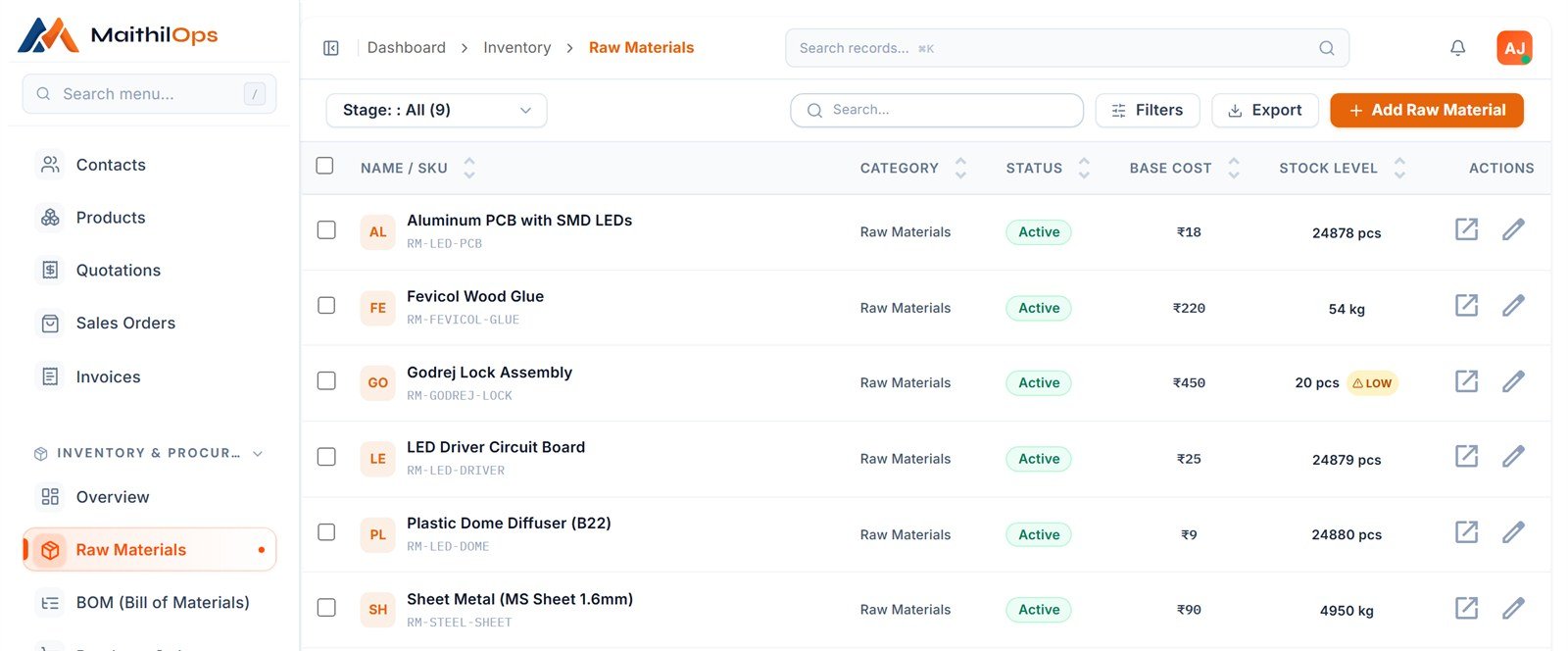Click the MaithilOps logo
The height and width of the screenshot is (651, 1568).
click(x=118, y=34)
